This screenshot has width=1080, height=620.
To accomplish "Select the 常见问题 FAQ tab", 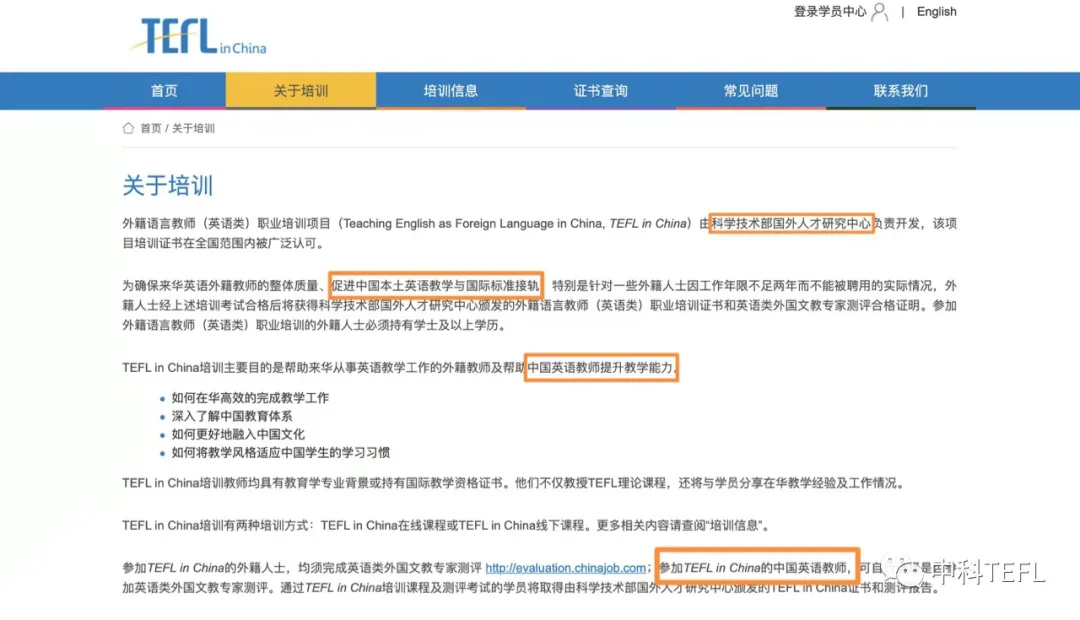I will (751, 91).
